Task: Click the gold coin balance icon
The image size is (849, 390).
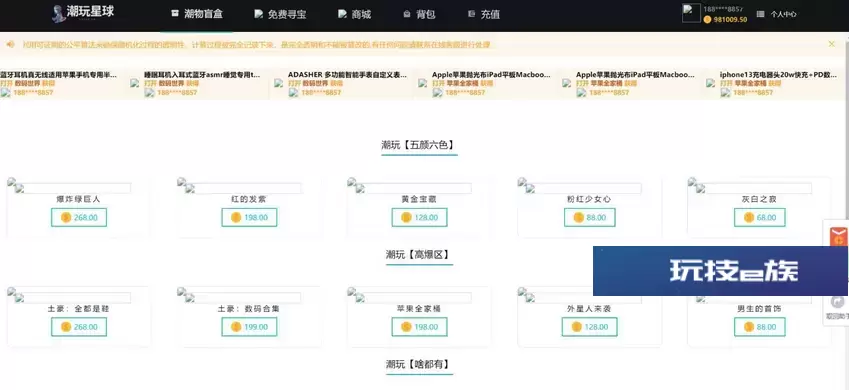Action: coord(707,20)
